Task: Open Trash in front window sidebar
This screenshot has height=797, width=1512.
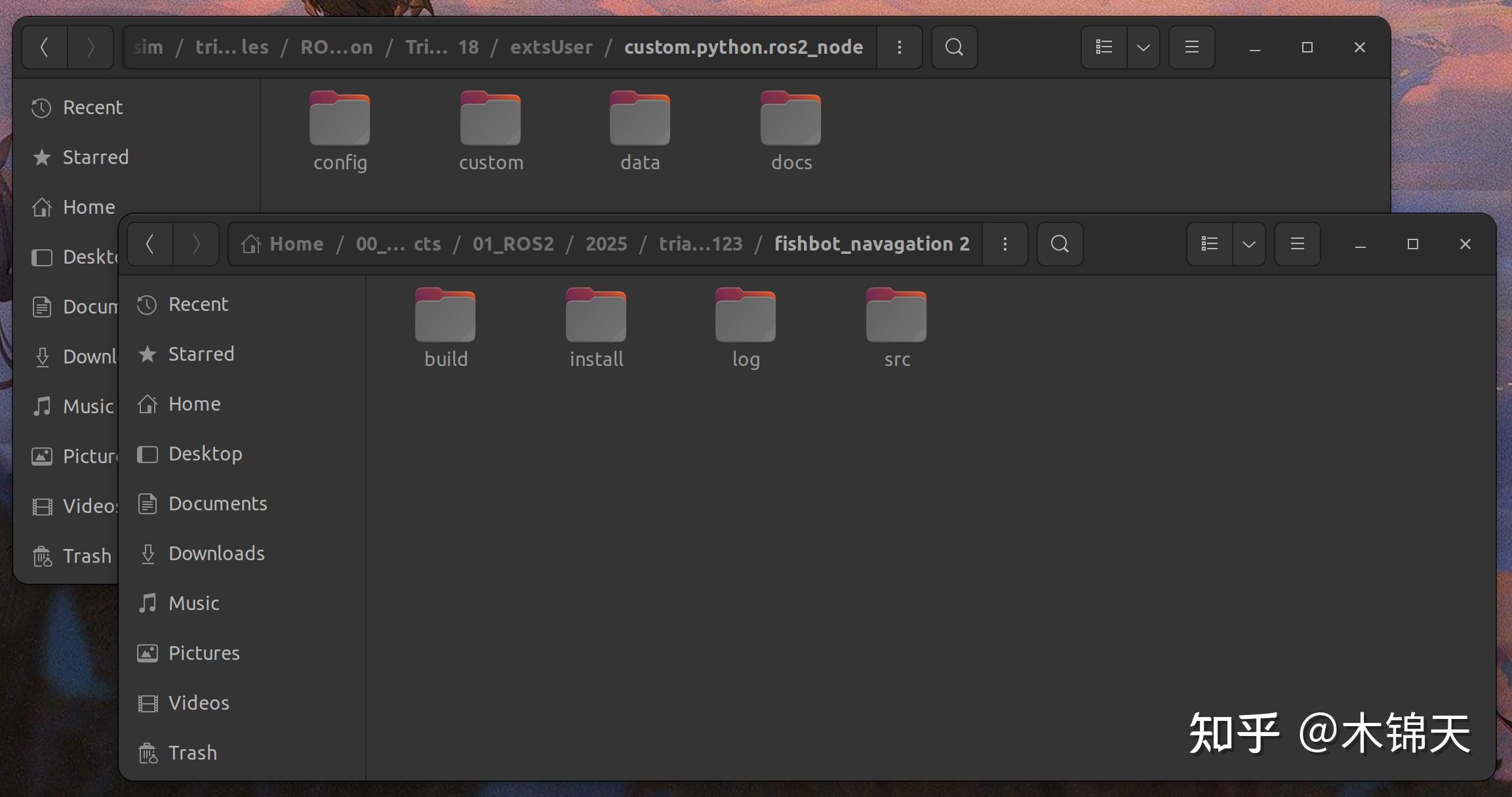Action: tap(192, 753)
